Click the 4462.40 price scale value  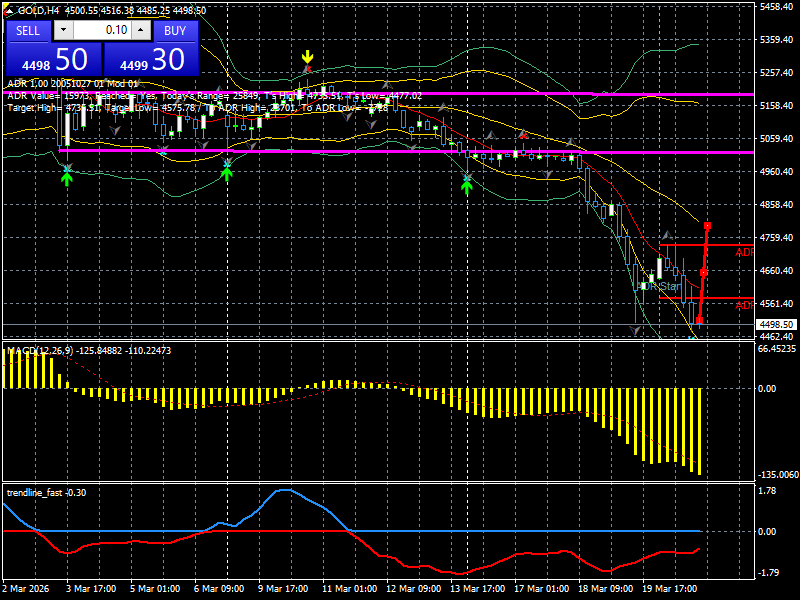777,337
